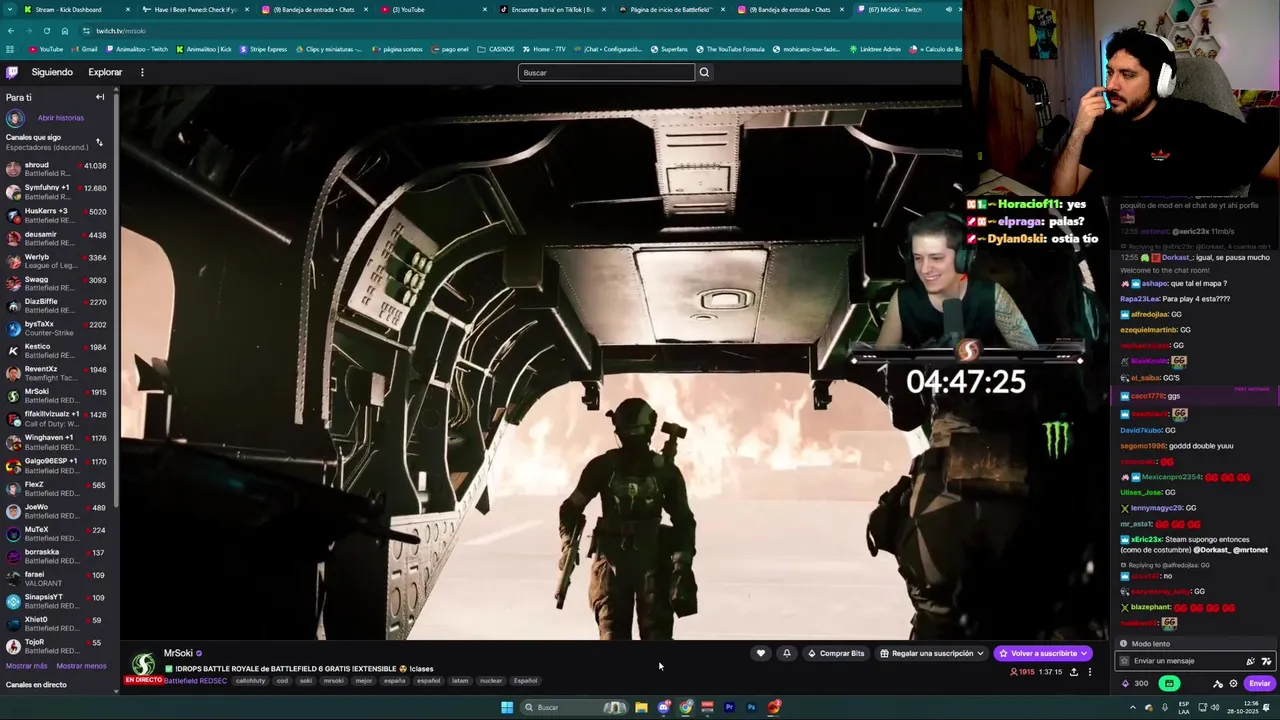Change followed channels sort order icon

coord(99,142)
